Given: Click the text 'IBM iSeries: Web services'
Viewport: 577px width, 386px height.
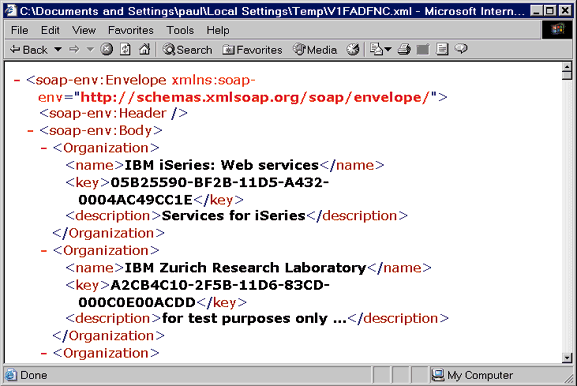Looking at the screenshot, I should (222, 165).
